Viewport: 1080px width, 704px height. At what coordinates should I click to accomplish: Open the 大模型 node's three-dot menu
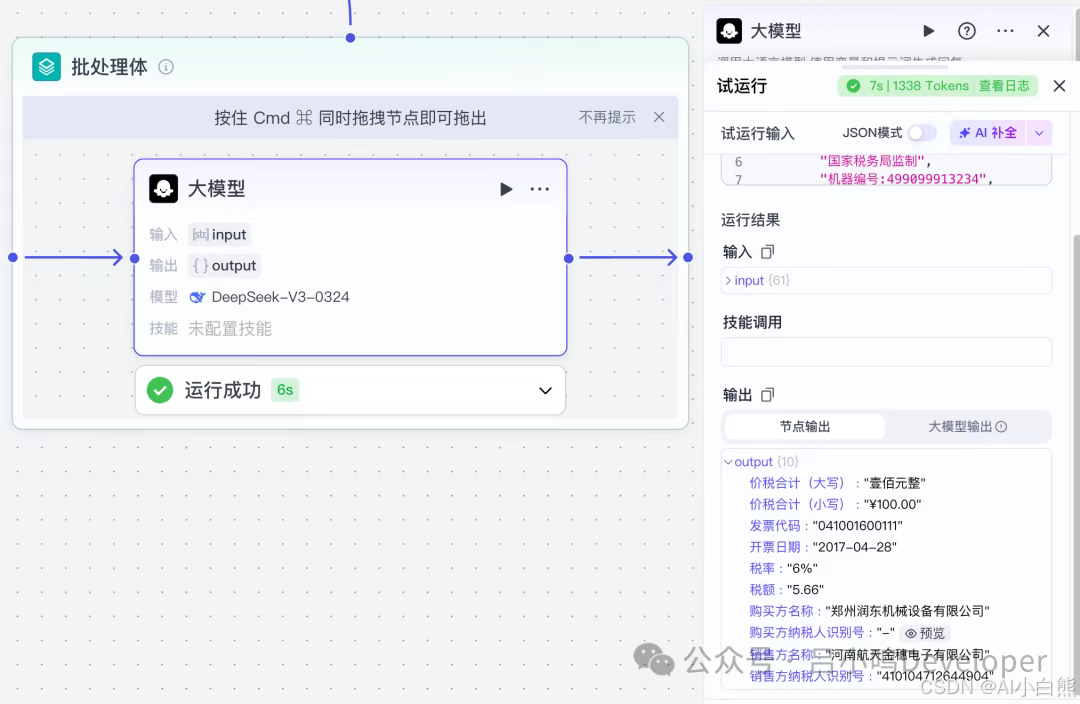point(540,189)
